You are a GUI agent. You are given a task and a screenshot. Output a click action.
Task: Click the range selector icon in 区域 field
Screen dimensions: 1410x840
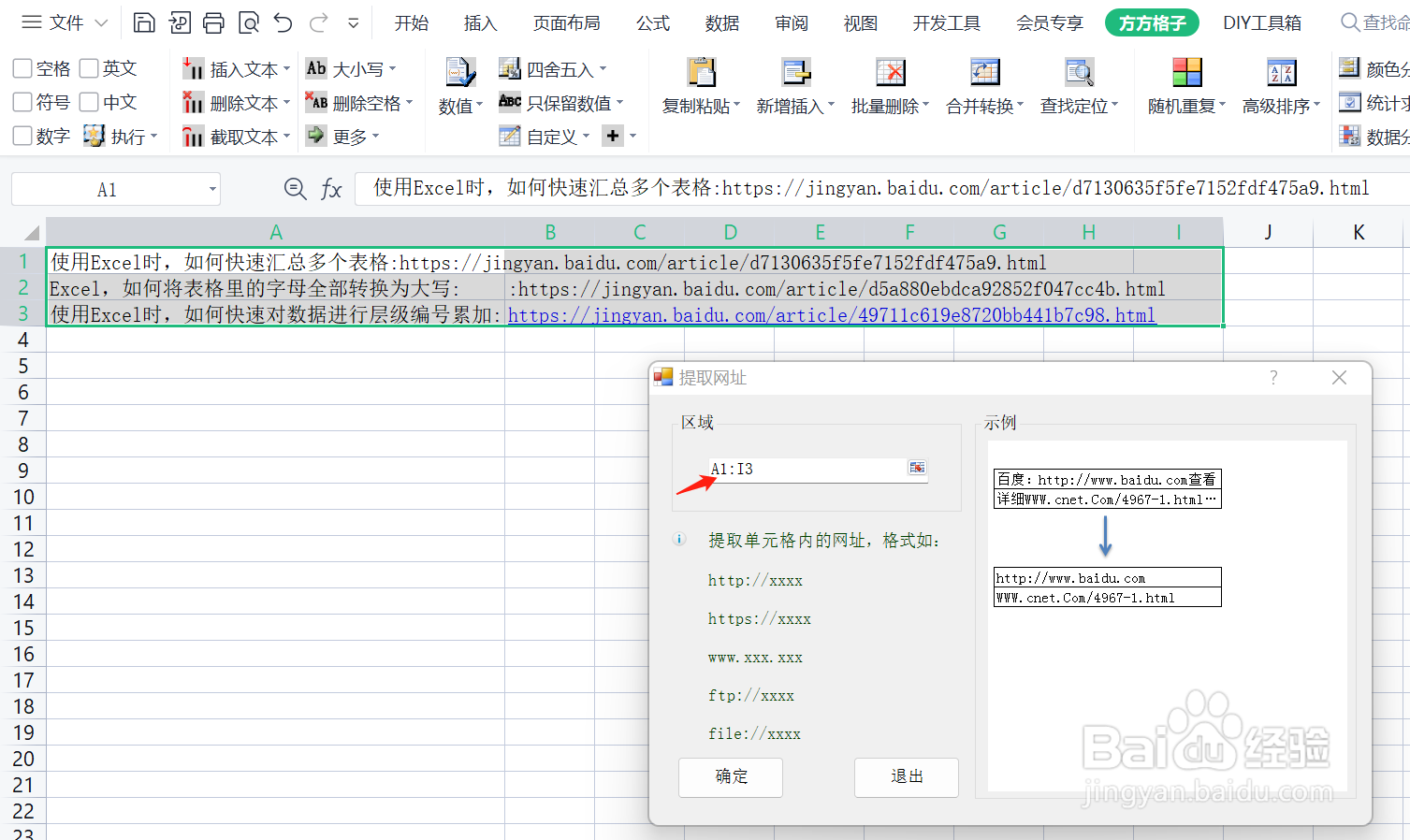click(917, 468)
